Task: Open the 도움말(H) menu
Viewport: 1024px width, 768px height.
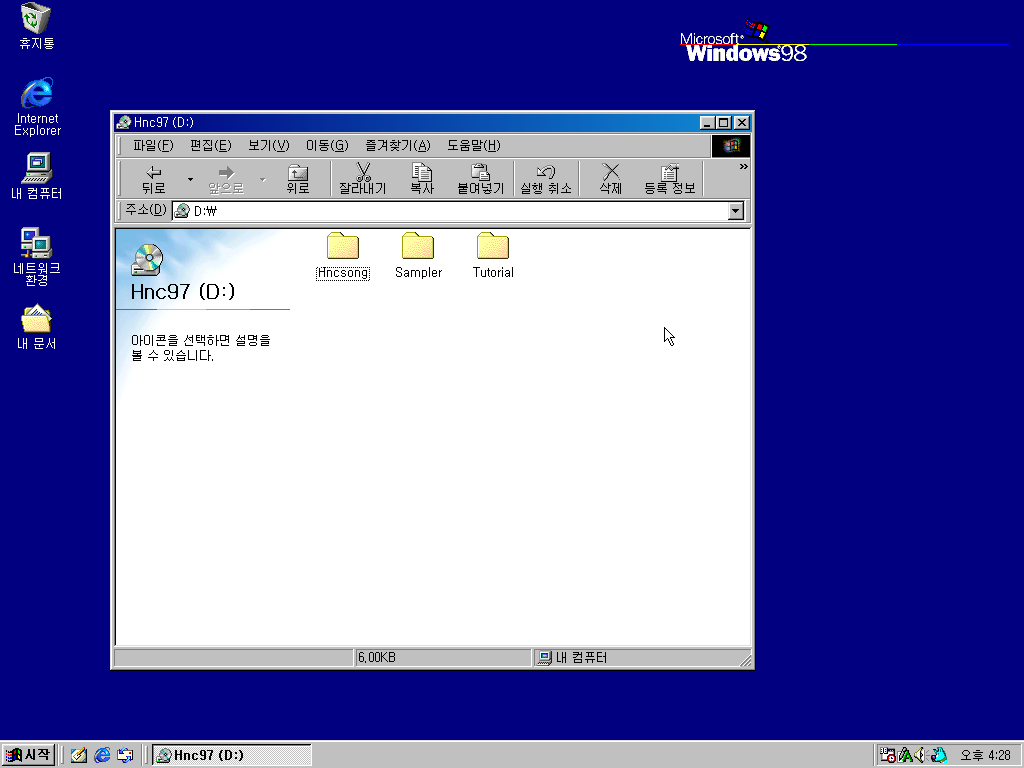Action: pyautogui.click(x=473, y=146)
